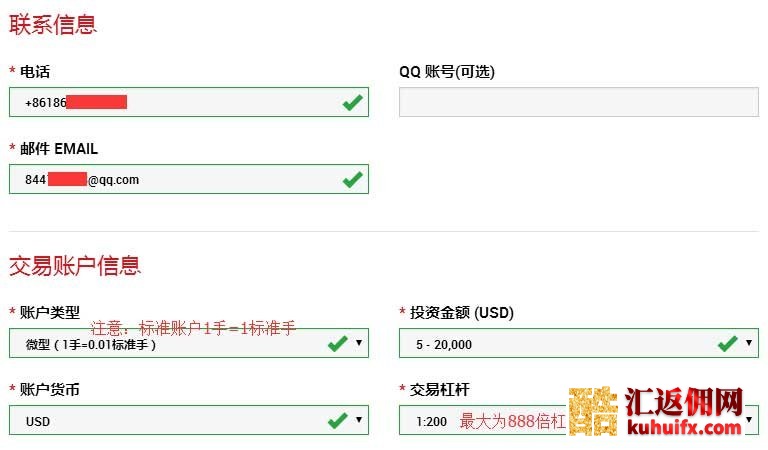Image resolution: width=768 pixels, height=450 pixels.
Task: Click the green checkmark in the phone field
Action: click(x=352, y=102)
